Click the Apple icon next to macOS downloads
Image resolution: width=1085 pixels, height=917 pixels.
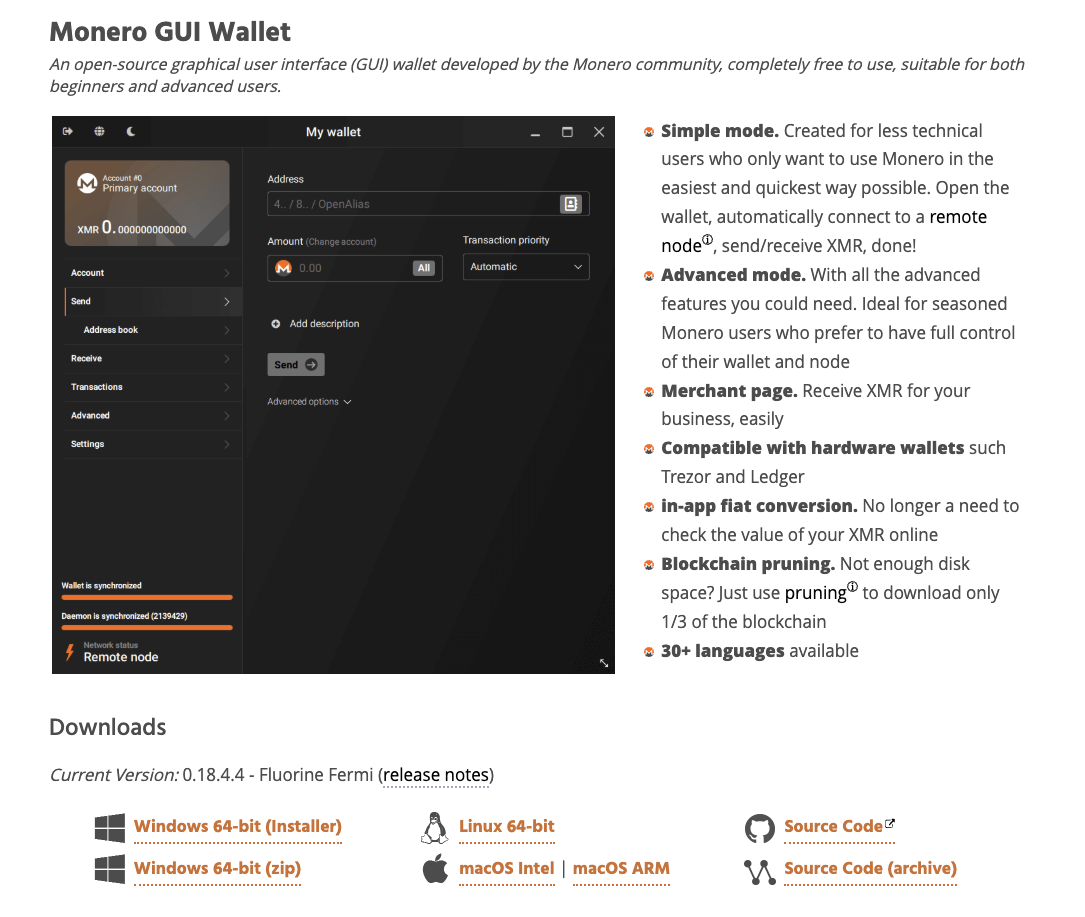pyautogui.click(x=434, y=869)
